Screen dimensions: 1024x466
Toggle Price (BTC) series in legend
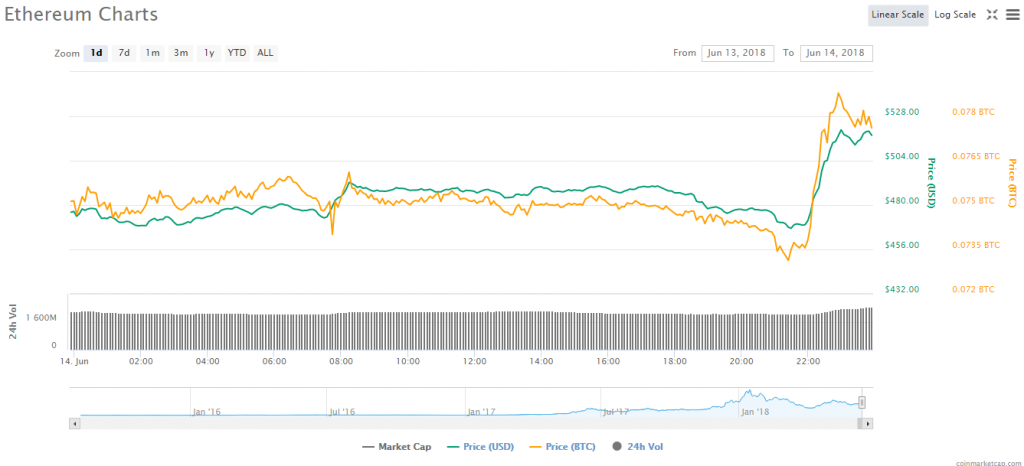[562, 447]
